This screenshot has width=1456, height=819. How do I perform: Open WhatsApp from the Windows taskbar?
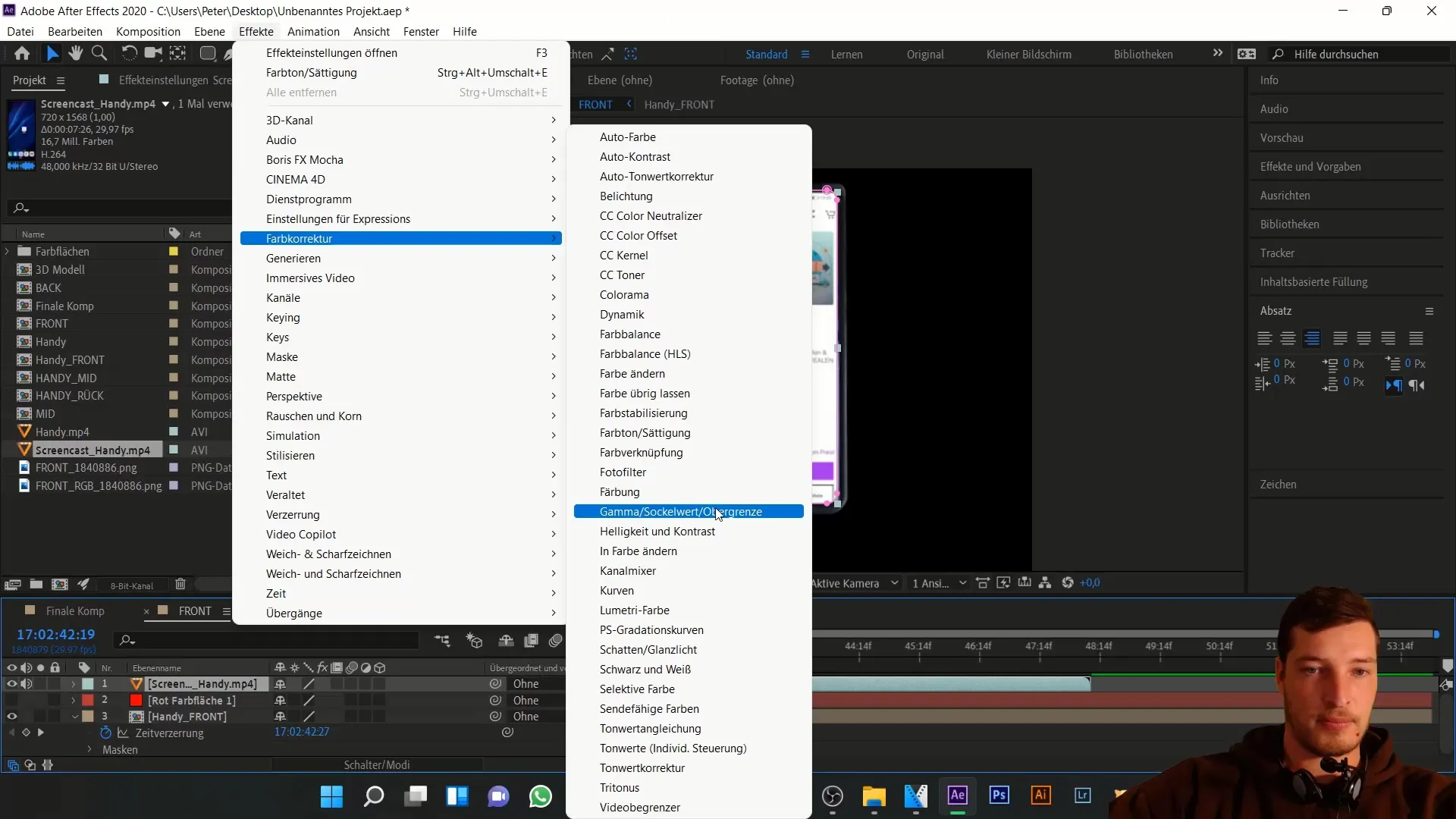pyautogui.click(x=540, y=796)
